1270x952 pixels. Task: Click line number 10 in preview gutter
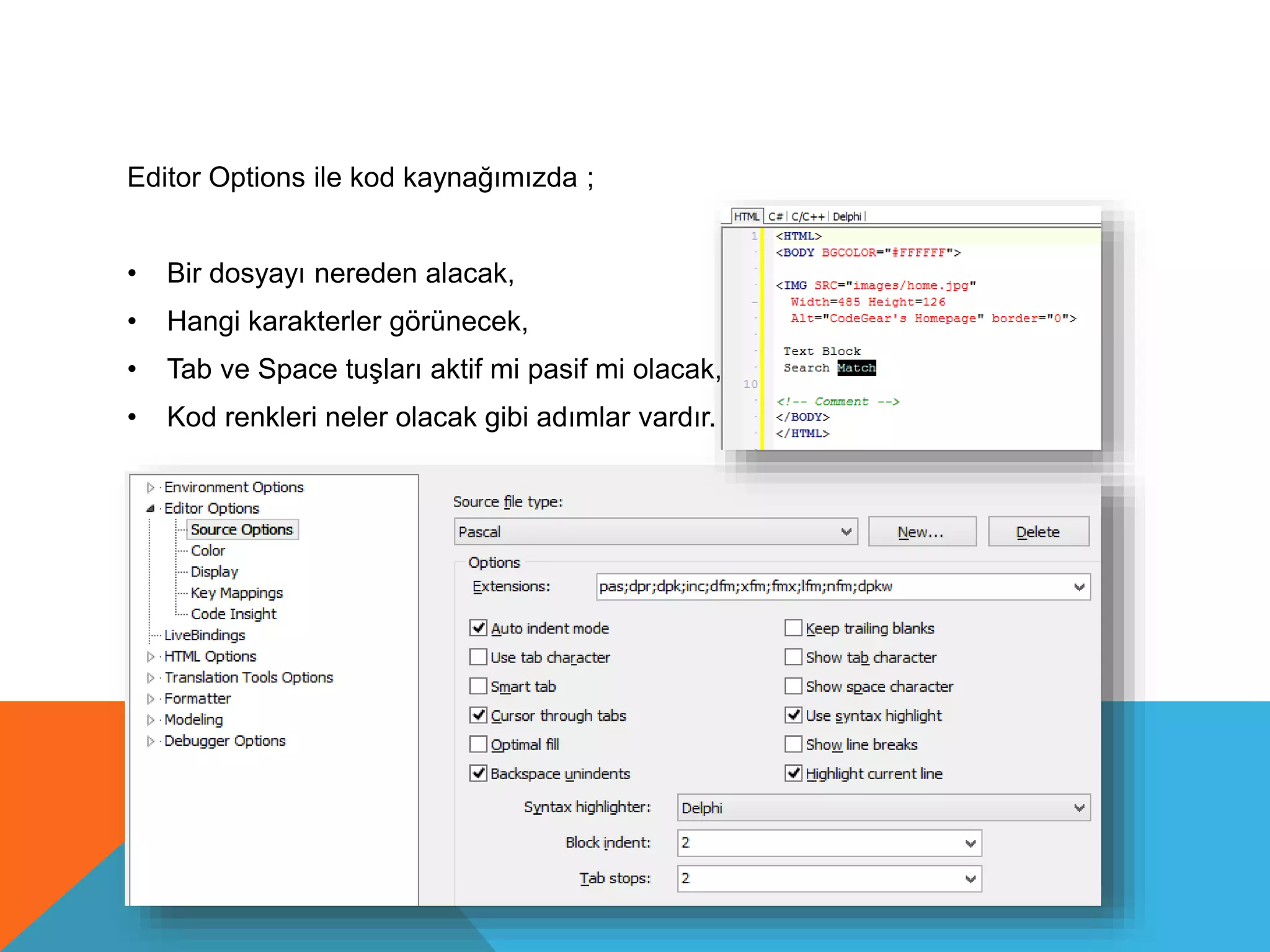coord(750,384)
